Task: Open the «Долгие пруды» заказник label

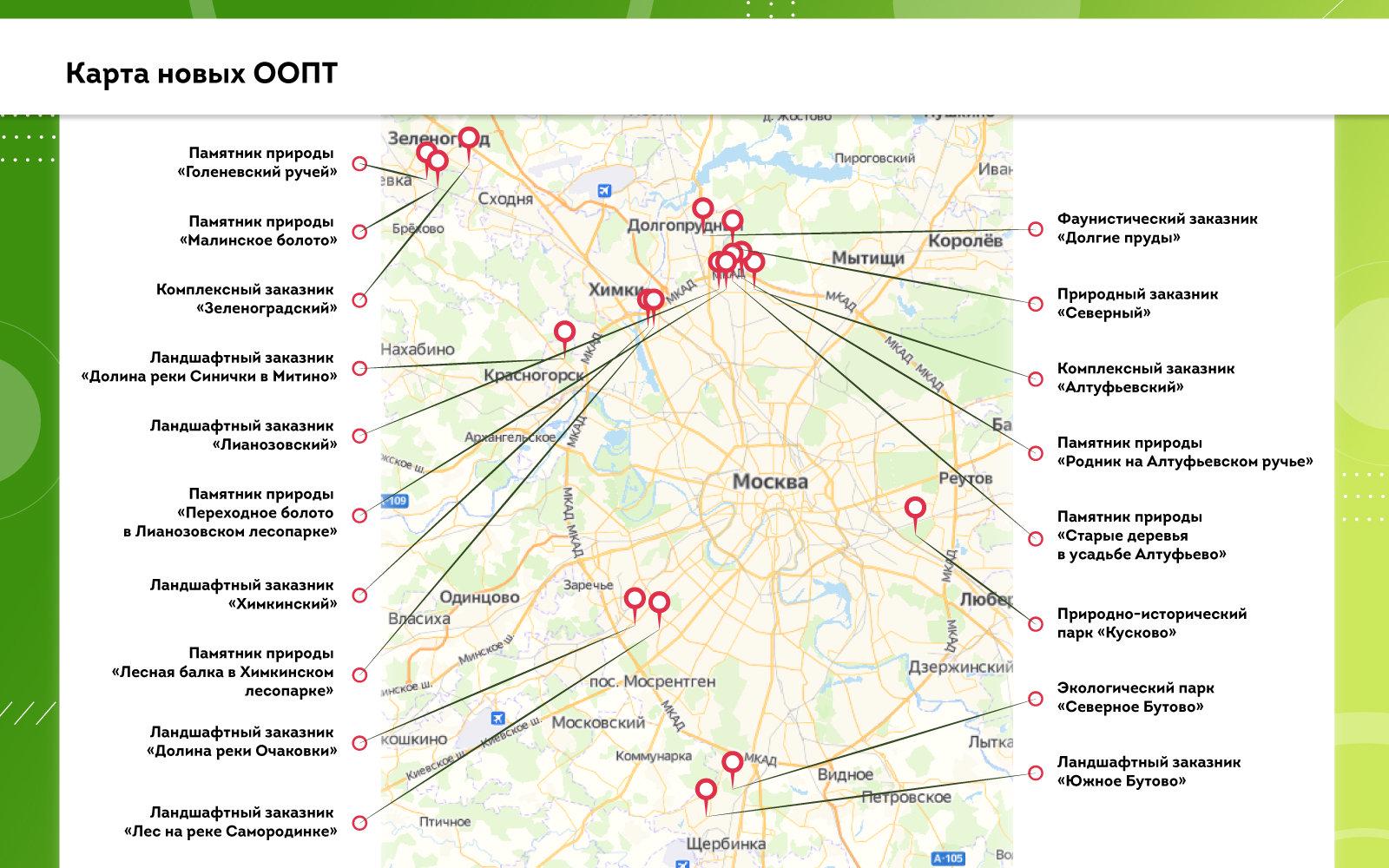Action: coord(1156,229)
